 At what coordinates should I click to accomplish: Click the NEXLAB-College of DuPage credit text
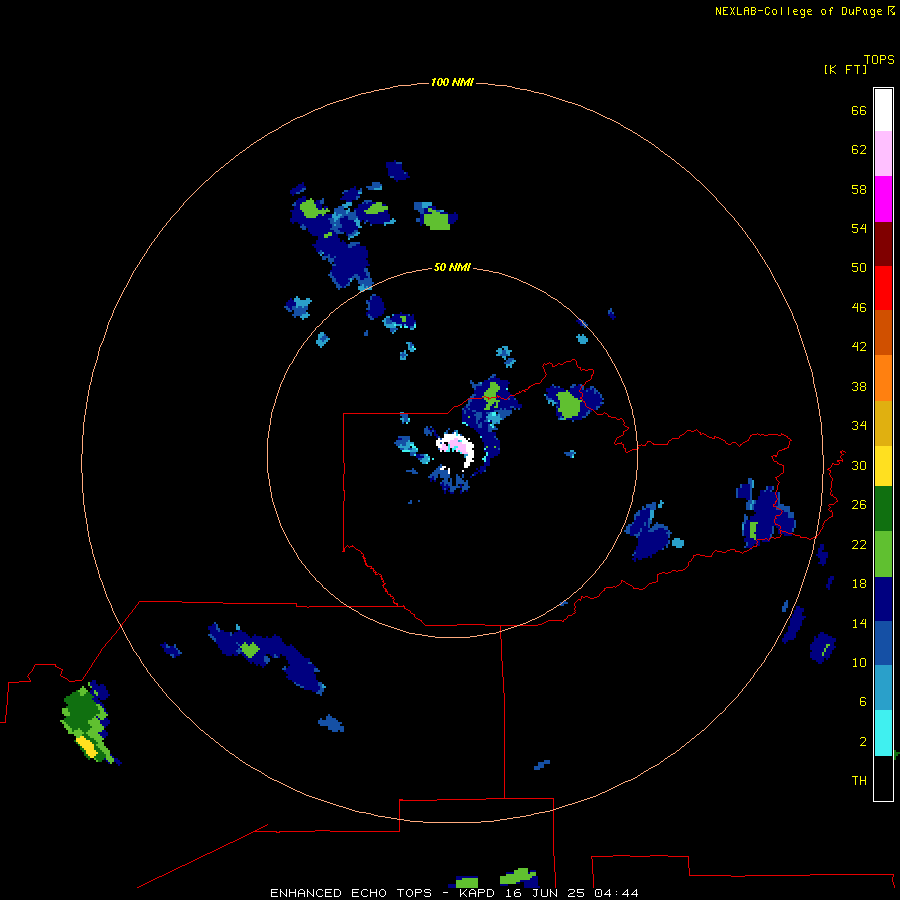coord(798,11)
